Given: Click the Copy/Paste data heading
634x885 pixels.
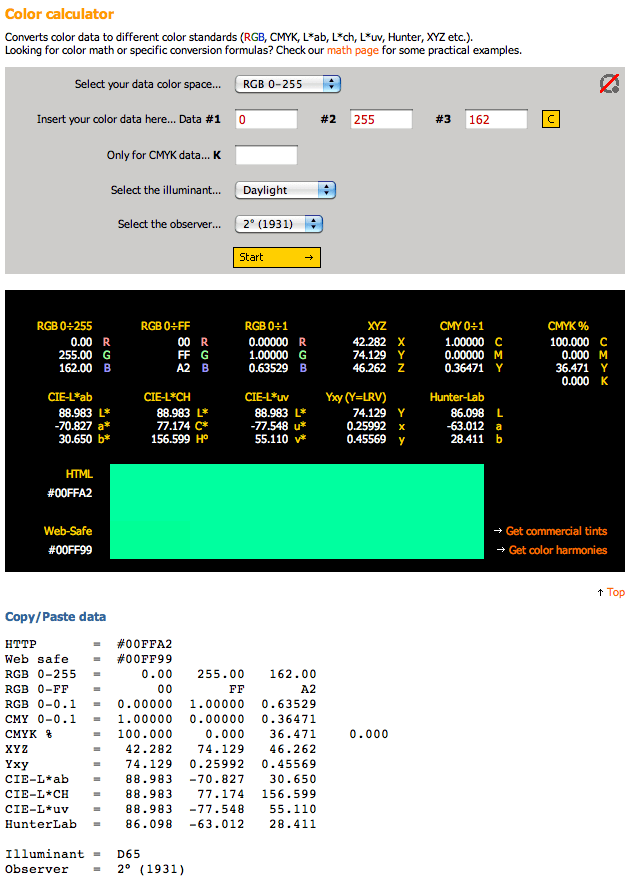Looking at the screenshot, I should point(55,617).
